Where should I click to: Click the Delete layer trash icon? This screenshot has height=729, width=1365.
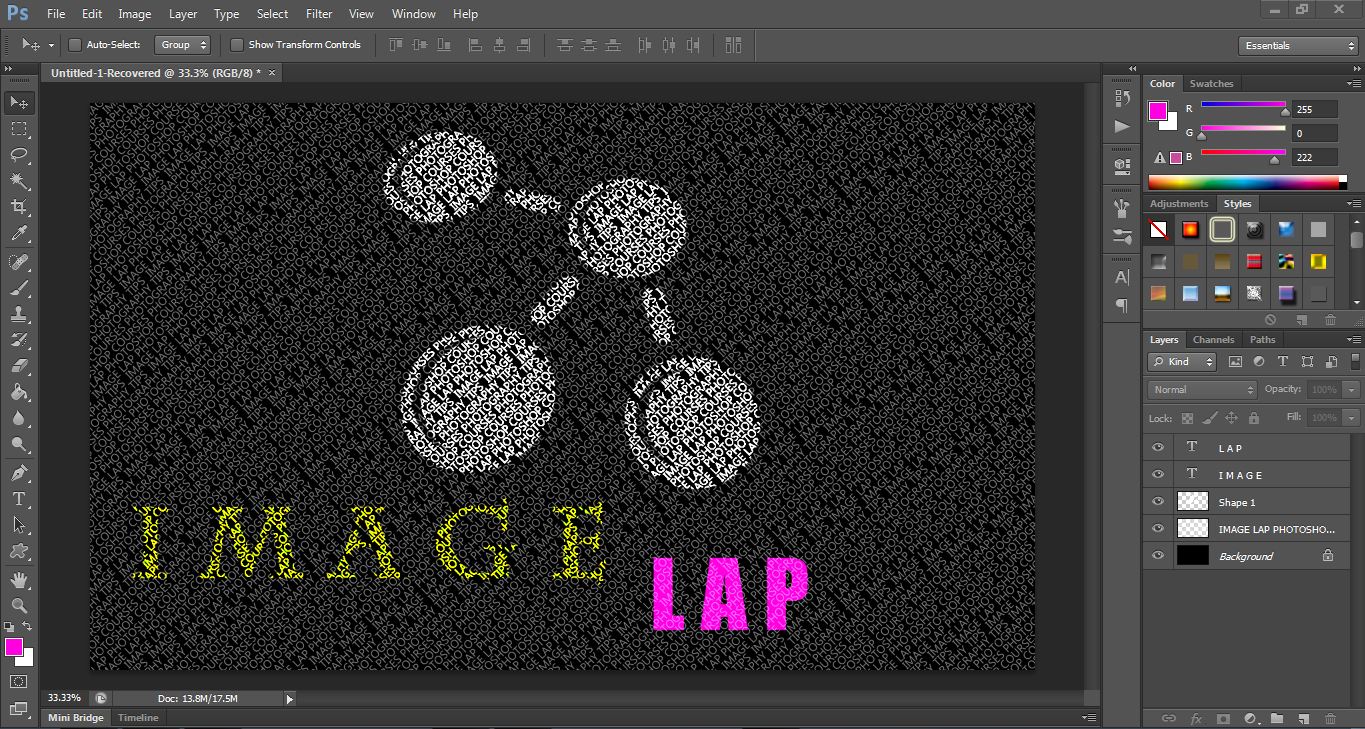tap(1330, 718)
